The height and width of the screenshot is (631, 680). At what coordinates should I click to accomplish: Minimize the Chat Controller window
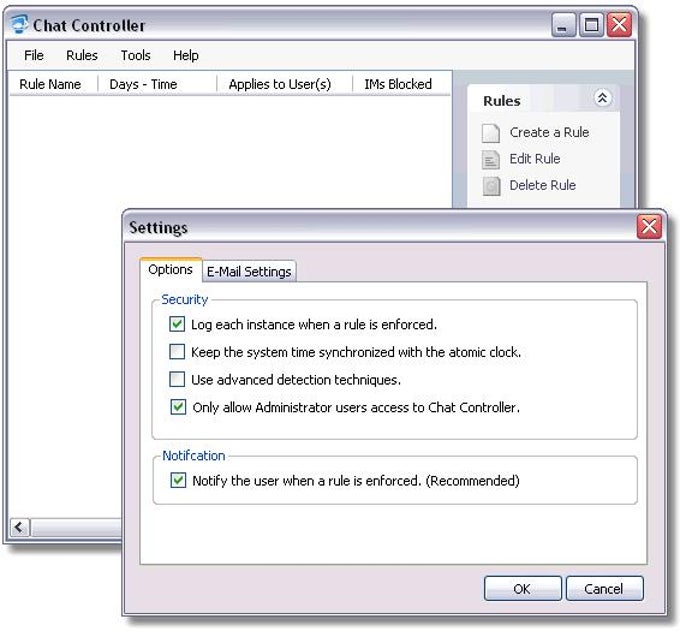click(563, 25)
